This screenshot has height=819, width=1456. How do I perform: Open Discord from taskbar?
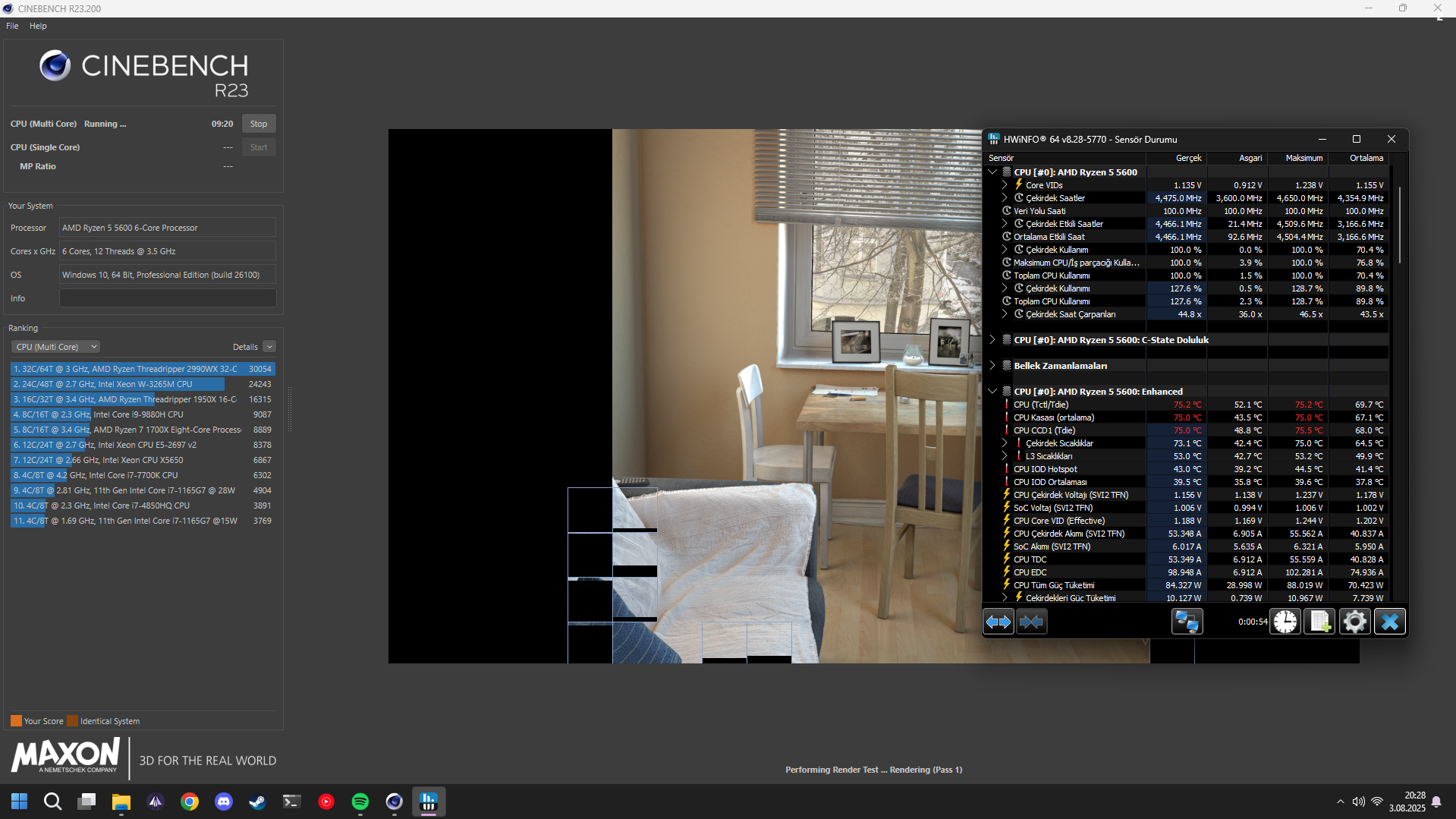tap(224, 802)
